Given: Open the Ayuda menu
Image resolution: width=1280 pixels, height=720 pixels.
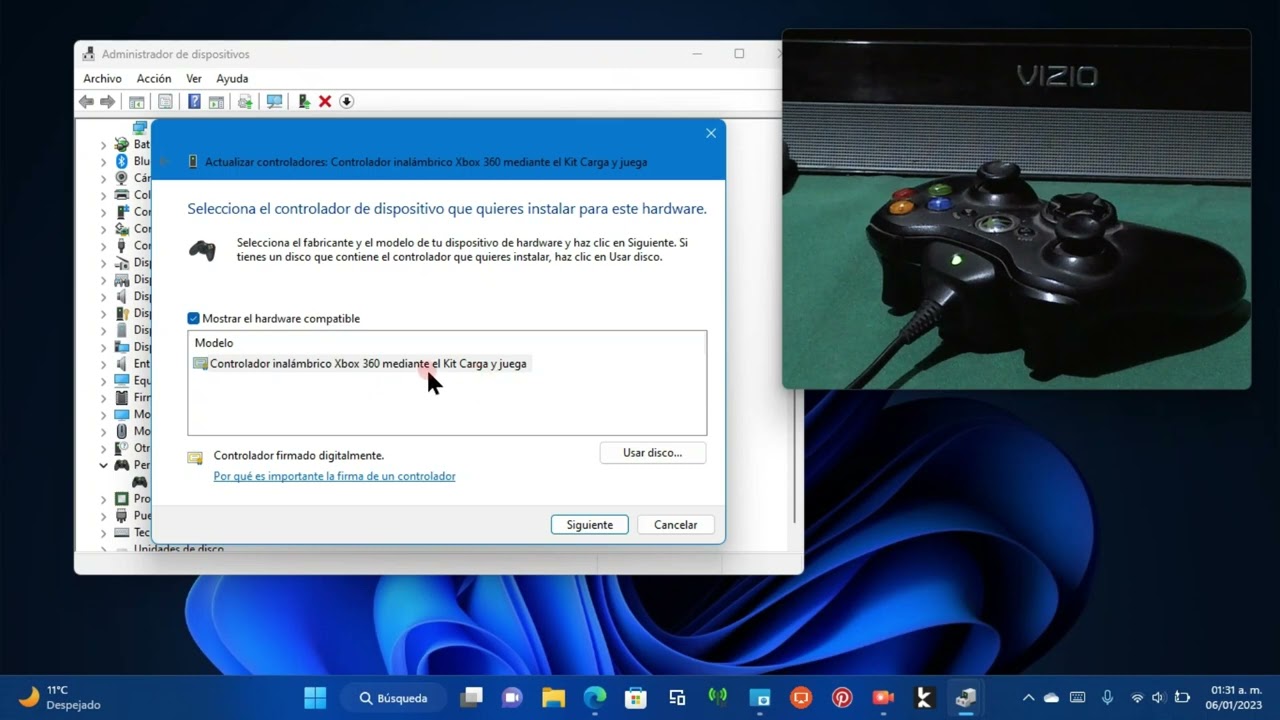Looking at the screenshot, I should click(232, 79).
